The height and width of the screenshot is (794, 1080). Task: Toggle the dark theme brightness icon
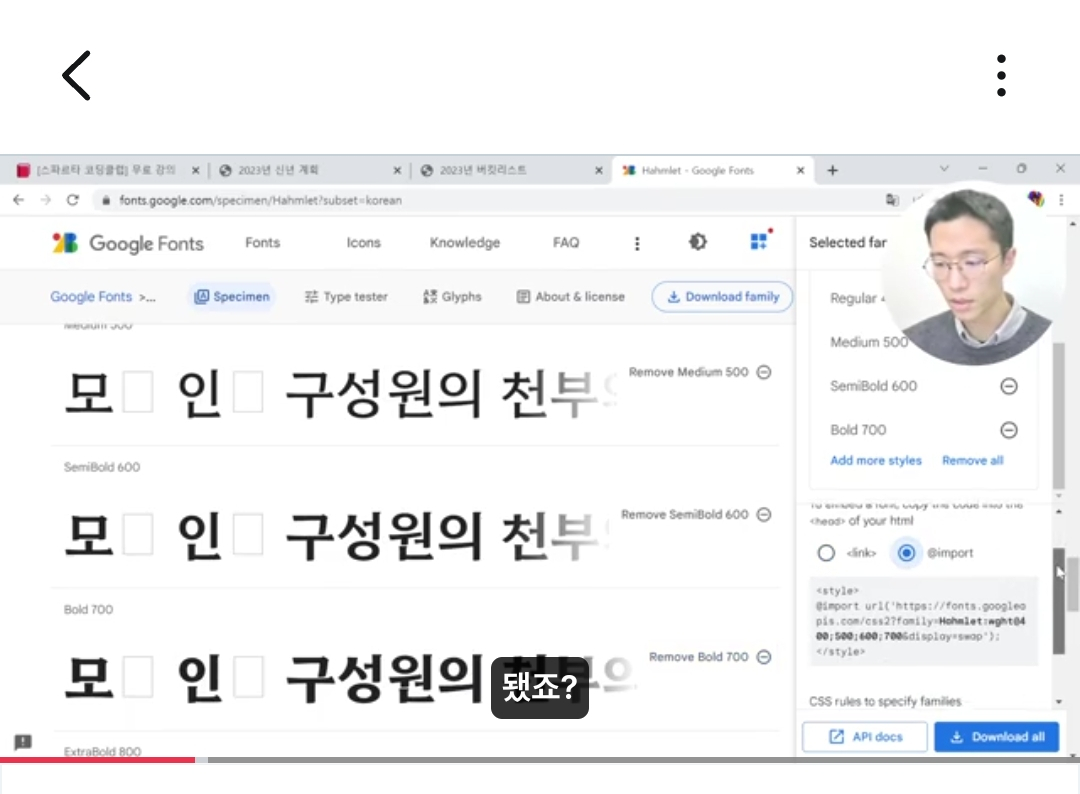(698, 242)
